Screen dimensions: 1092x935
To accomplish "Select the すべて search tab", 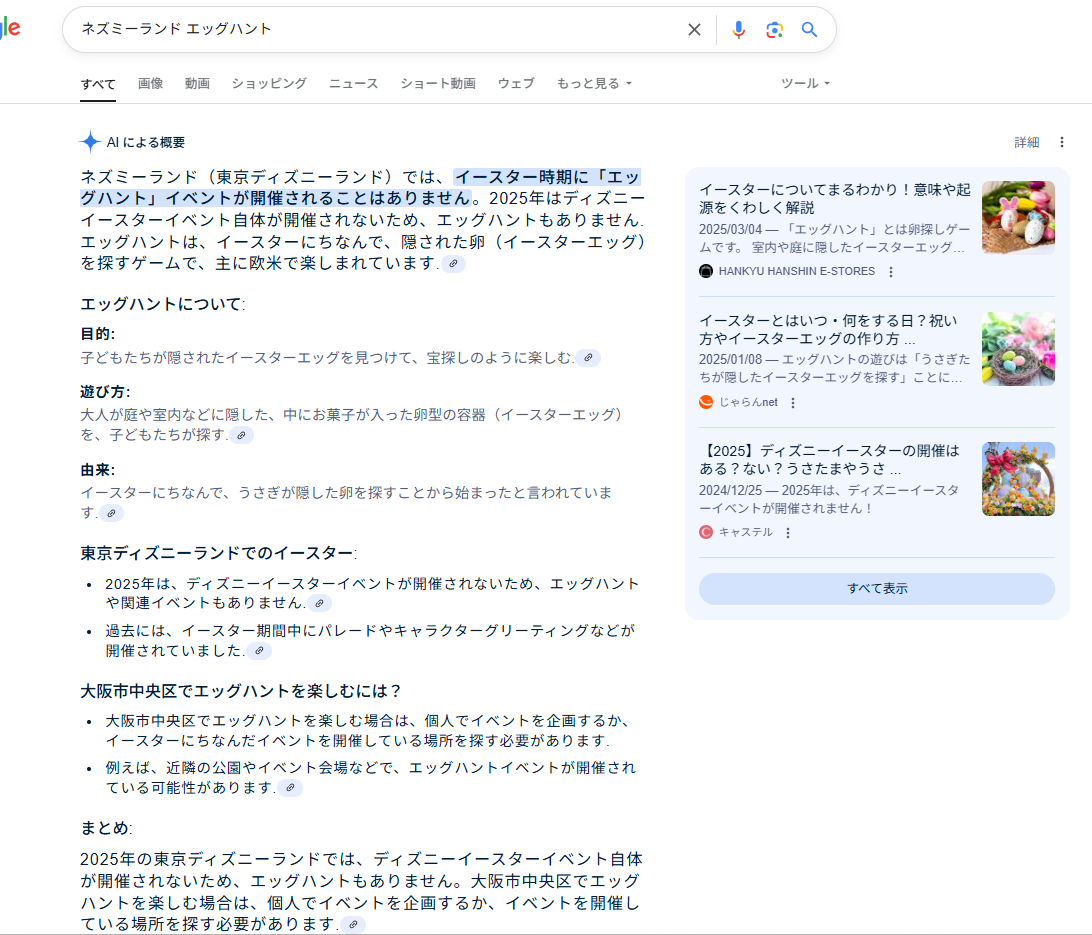I will point(98,84).
